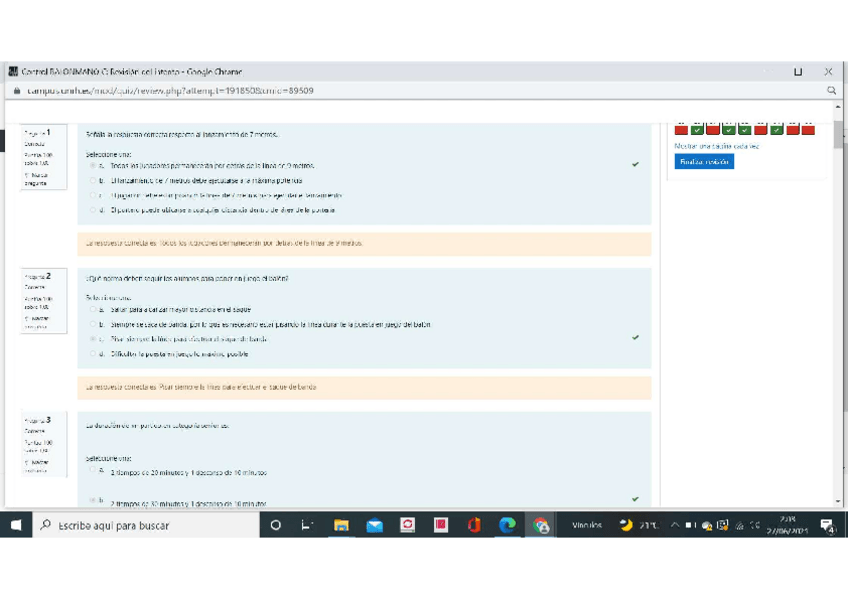The image size is (848, 599).
Task: Open Cortana circle icon in taskbar
Action: tap(276, 525)
